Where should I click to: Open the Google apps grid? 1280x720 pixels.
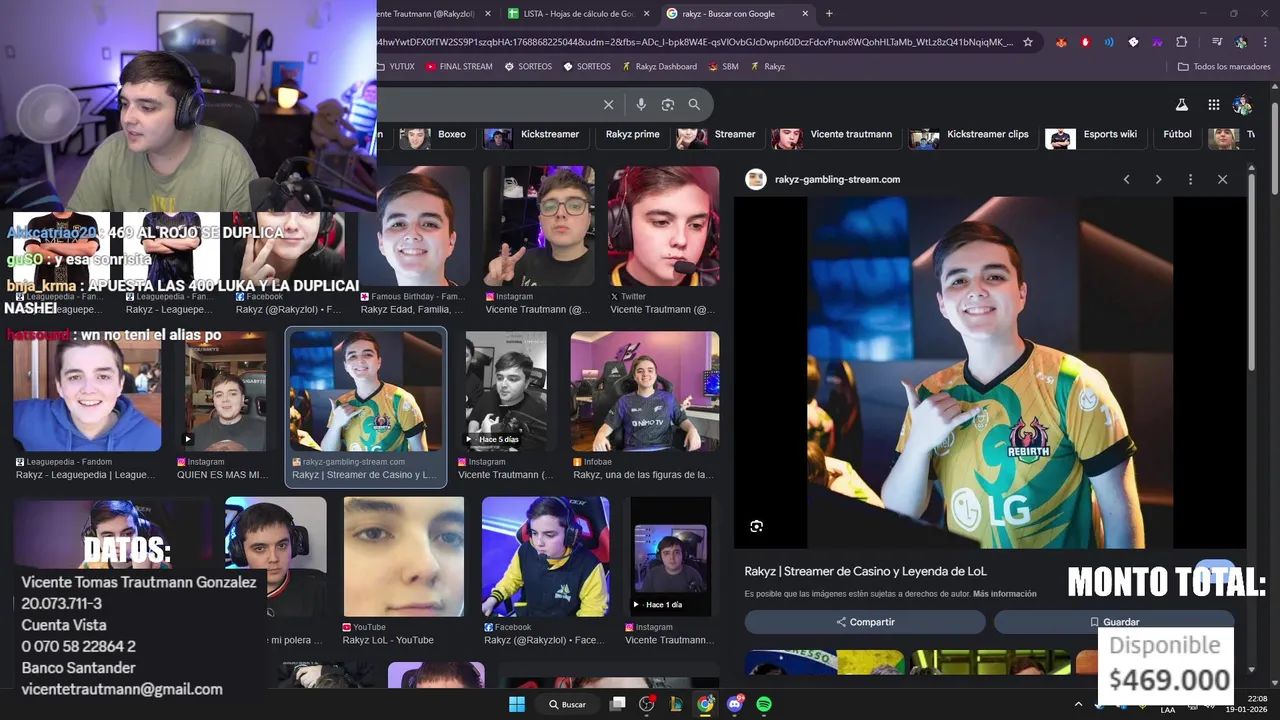coord(1213,105)
